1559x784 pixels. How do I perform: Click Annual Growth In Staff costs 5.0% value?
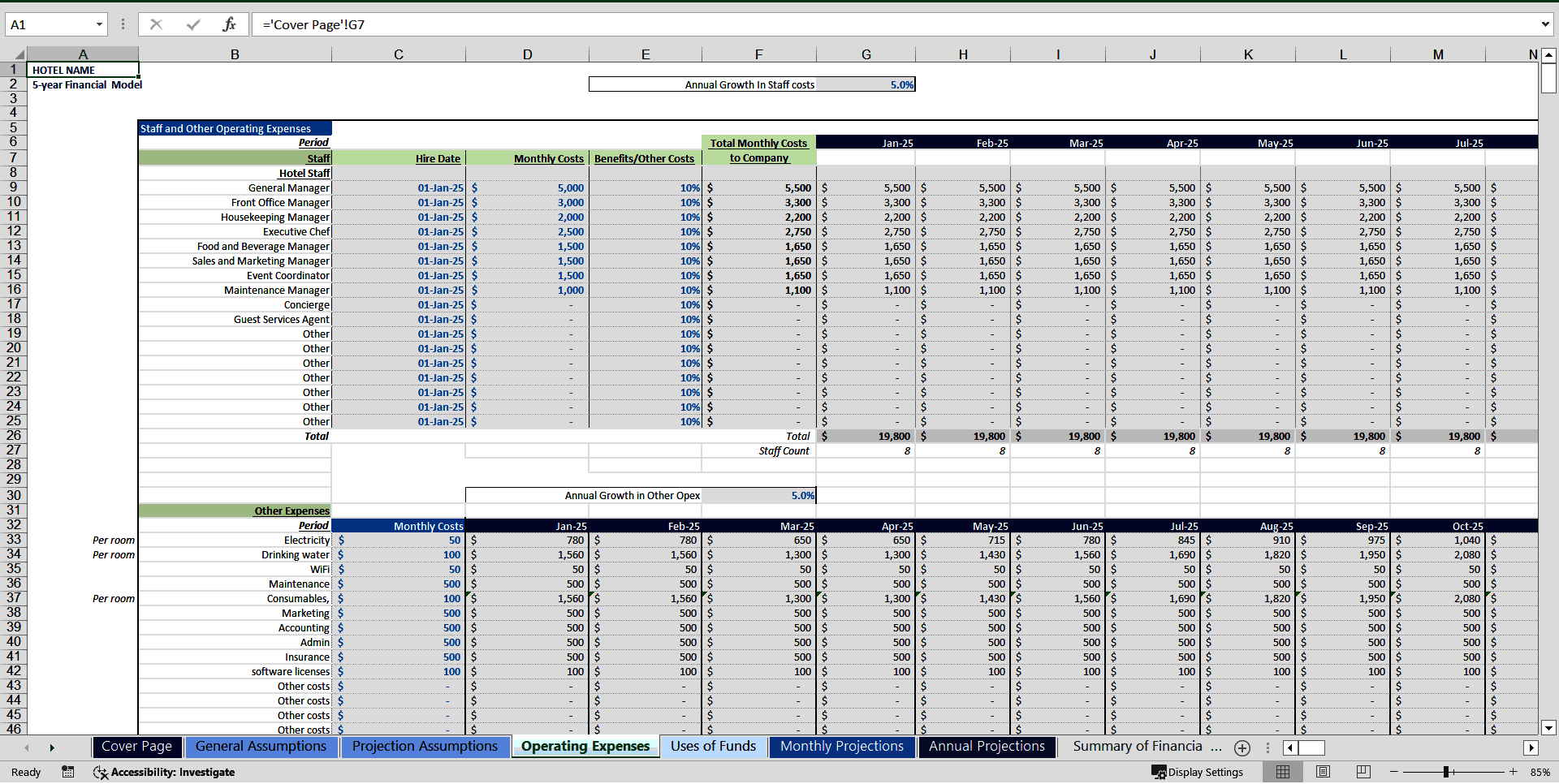coord(866,84)
